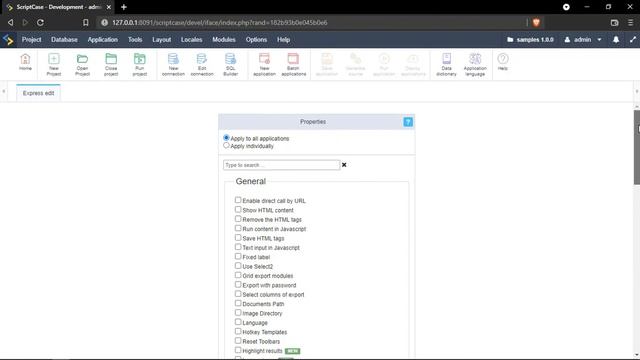640x360 pixels.
Task: Open the Data dictionary tool
Action: (447, 64)
